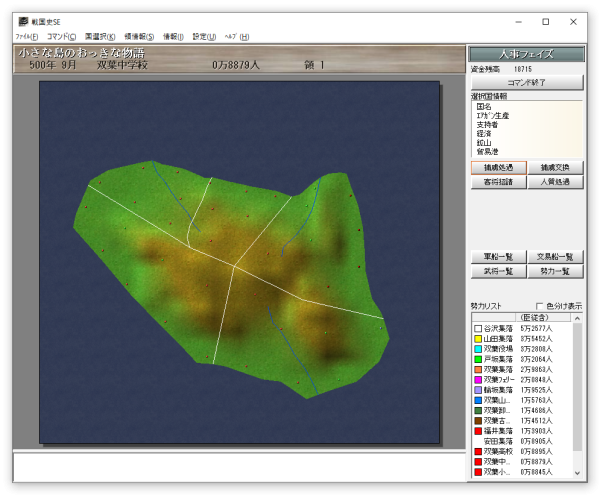Image resolution: width=600 pixels, height=495 pixels.
Task: Open the コマンド(C) menu
Action: click(61, 37)
